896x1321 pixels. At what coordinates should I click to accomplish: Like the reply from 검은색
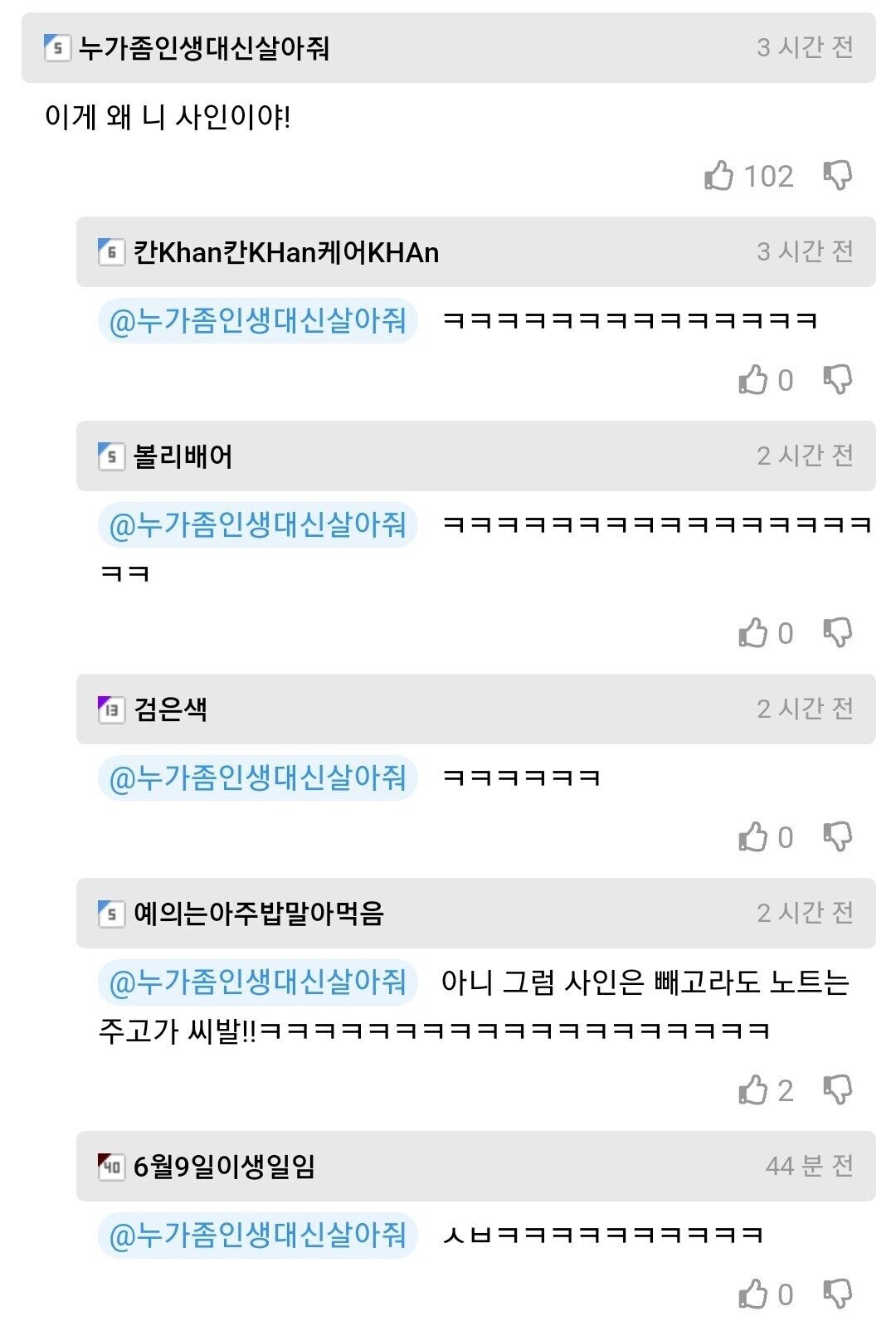(x=753, y=836)
